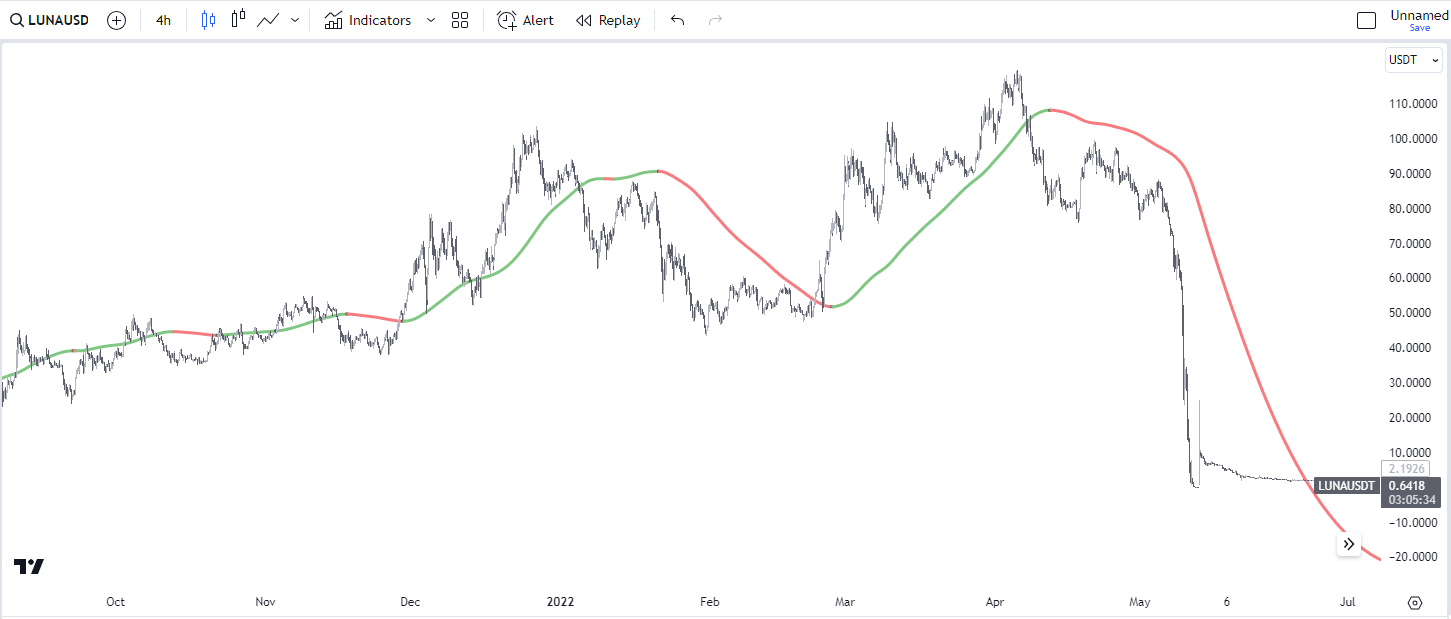This screenshot has width=1451, height=619.
Task: Add a symbol to compare with plus icon
Action: click(x=117, y=20)
